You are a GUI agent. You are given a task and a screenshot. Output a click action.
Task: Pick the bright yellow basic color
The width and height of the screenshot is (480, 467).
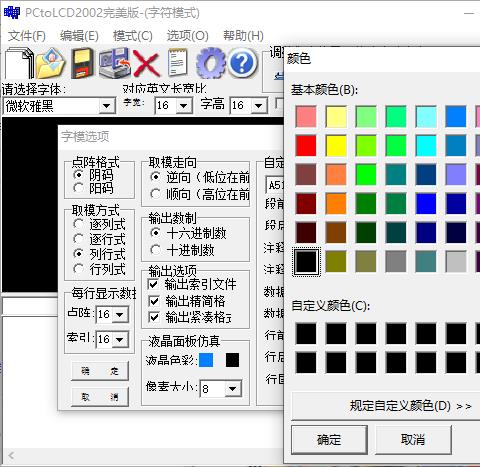(x=336, y=146)
